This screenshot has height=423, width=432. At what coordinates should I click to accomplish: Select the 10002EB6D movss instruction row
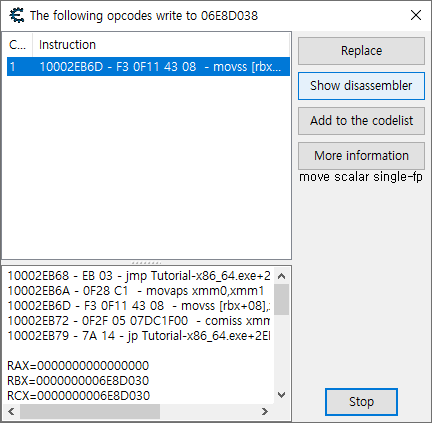point(148,67)
